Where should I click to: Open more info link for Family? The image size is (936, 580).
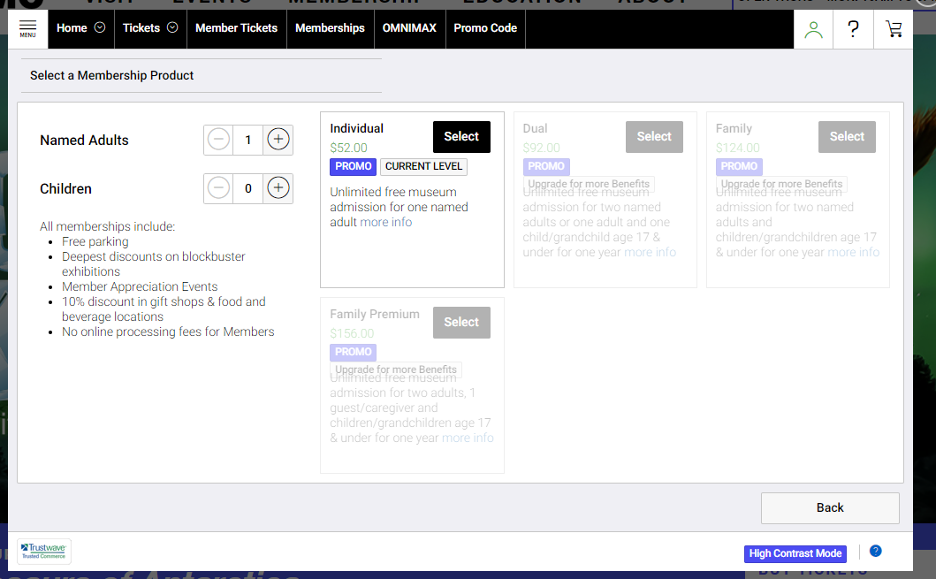pos(853,252)
